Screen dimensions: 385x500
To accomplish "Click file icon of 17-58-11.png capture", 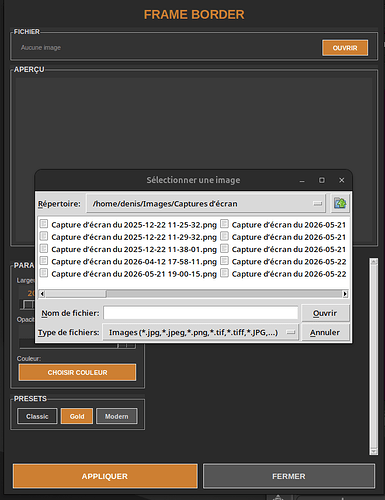I will [x=44, y=261].
